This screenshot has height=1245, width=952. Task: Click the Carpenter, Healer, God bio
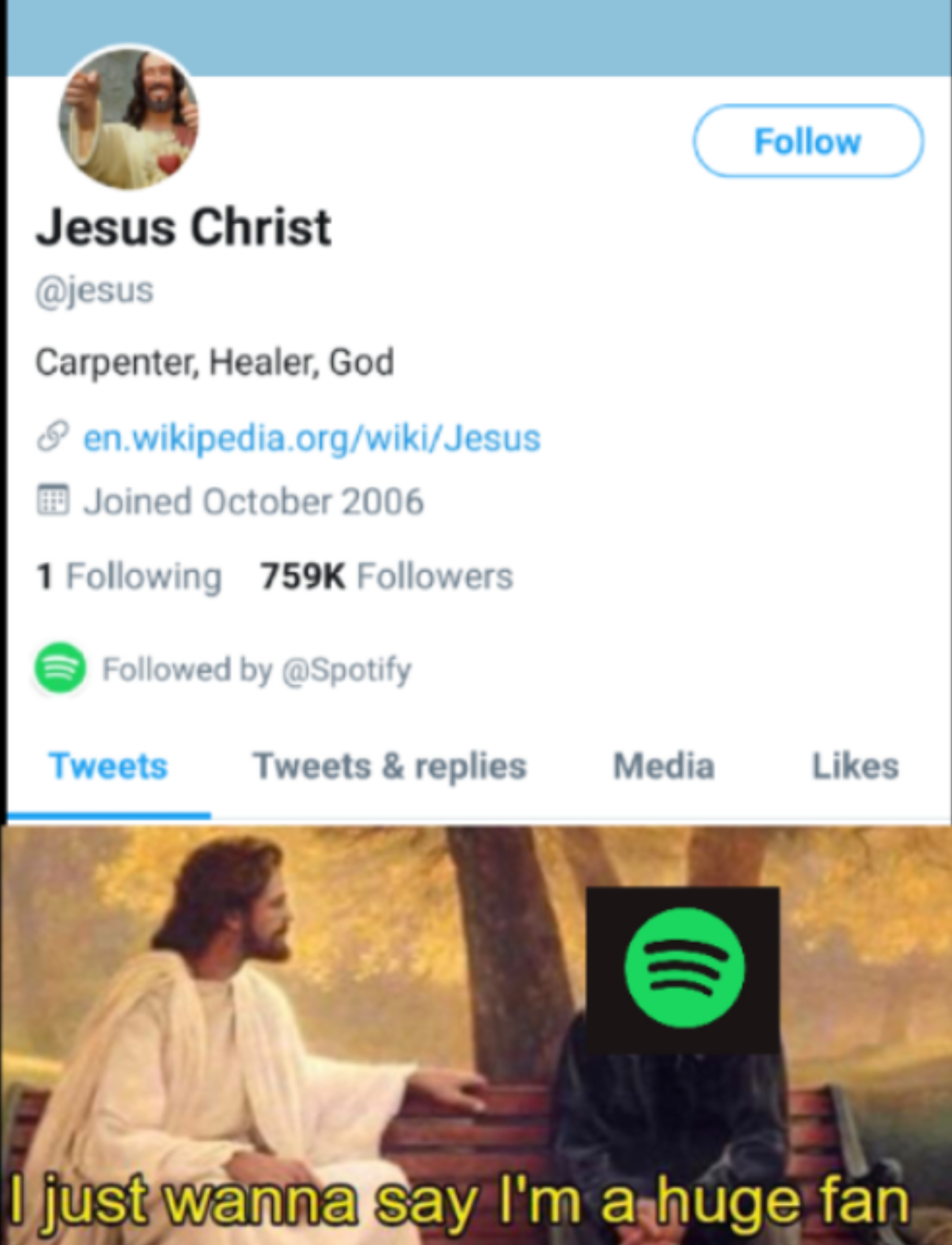coord(215,362)
